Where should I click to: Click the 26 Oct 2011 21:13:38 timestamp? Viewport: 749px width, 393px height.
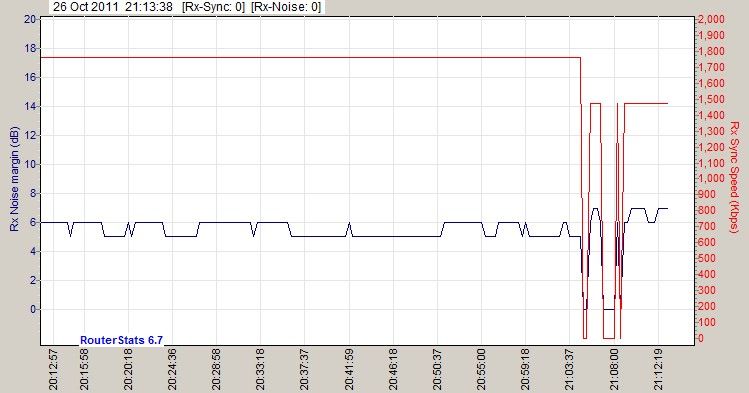point(113,7)
